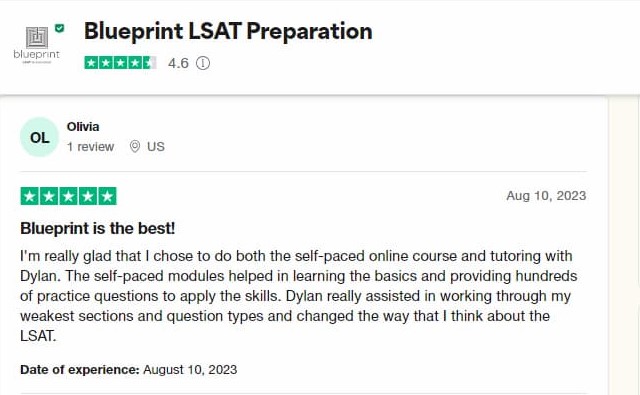The height and width of the screenshot is (395, 640).
Task: Open Olivia's reviewer profile name
Action: pos(83,127)
